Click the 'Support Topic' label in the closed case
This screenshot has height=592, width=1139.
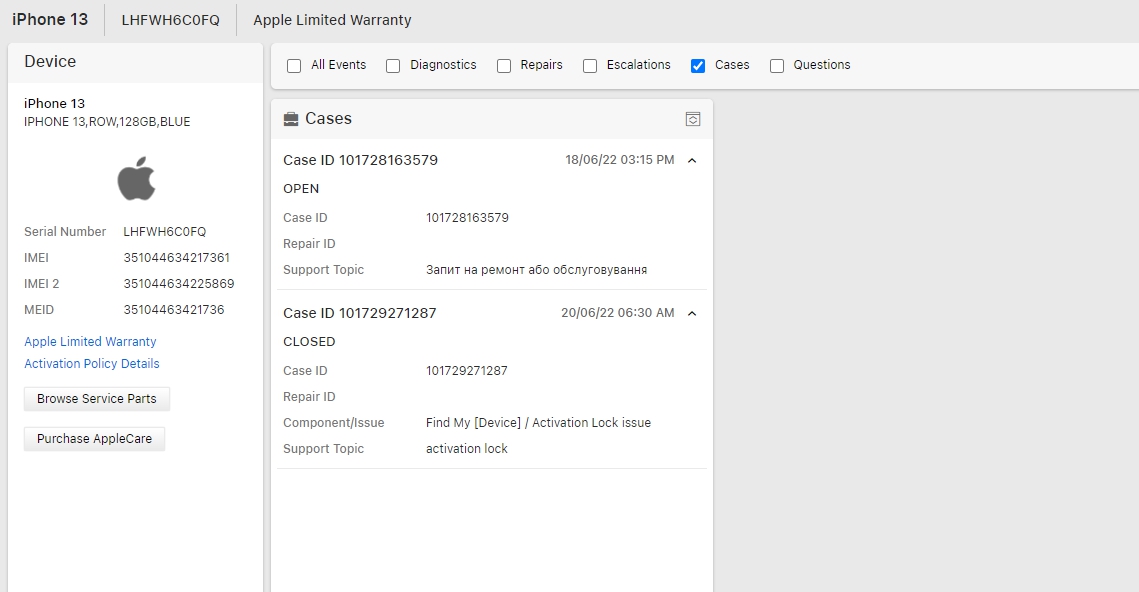(323, 449)
